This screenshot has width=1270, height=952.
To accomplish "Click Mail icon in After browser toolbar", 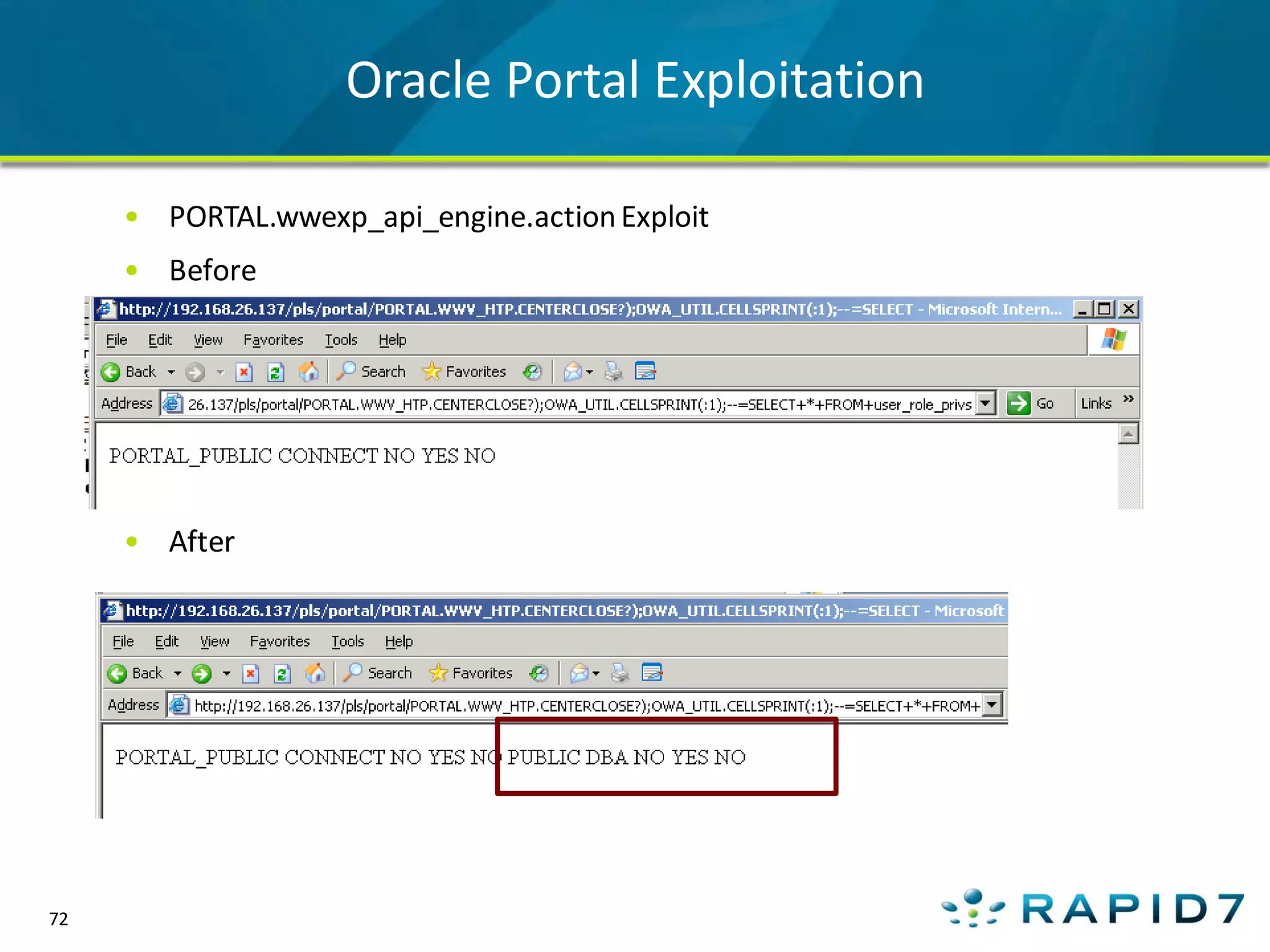I will point(579,673).
